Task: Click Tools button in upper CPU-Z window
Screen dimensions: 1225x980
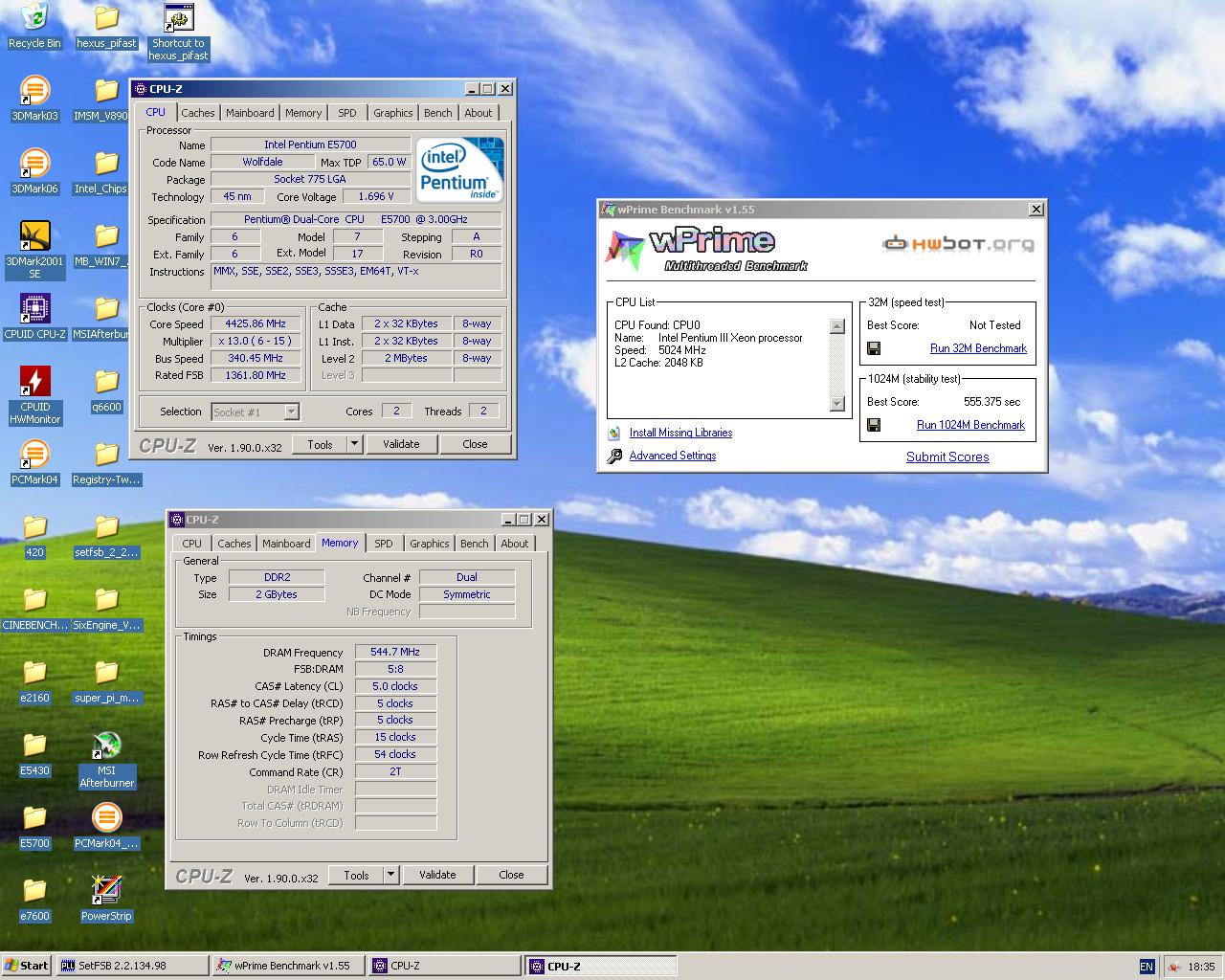Action: (320, 444)
